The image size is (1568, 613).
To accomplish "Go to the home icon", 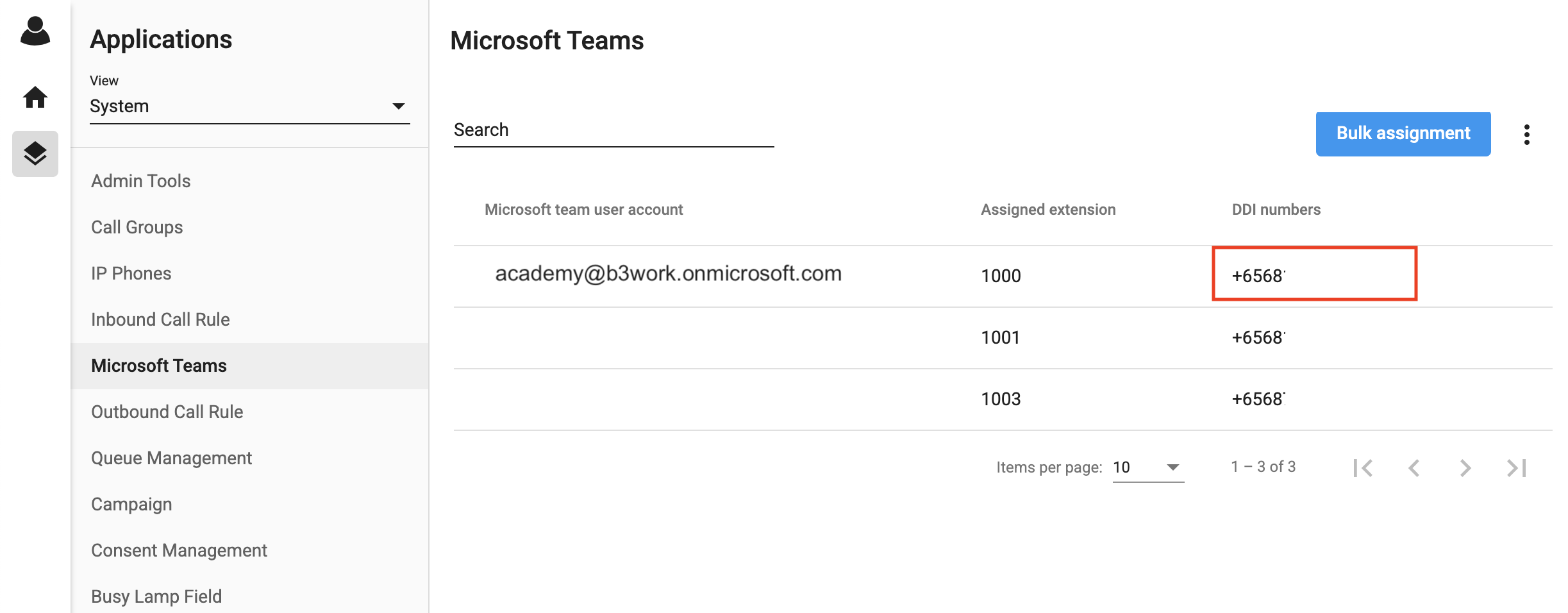I will pyautogui.click(x=35, y=97).
